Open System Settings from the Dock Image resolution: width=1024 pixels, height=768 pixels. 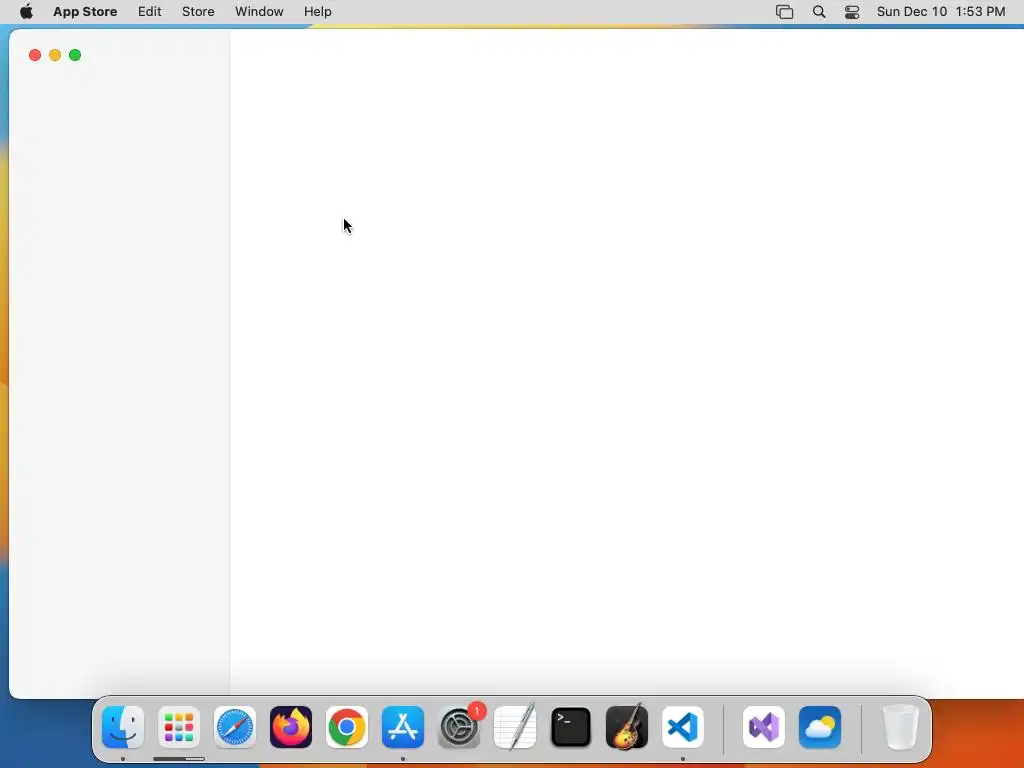click(459, 727)
